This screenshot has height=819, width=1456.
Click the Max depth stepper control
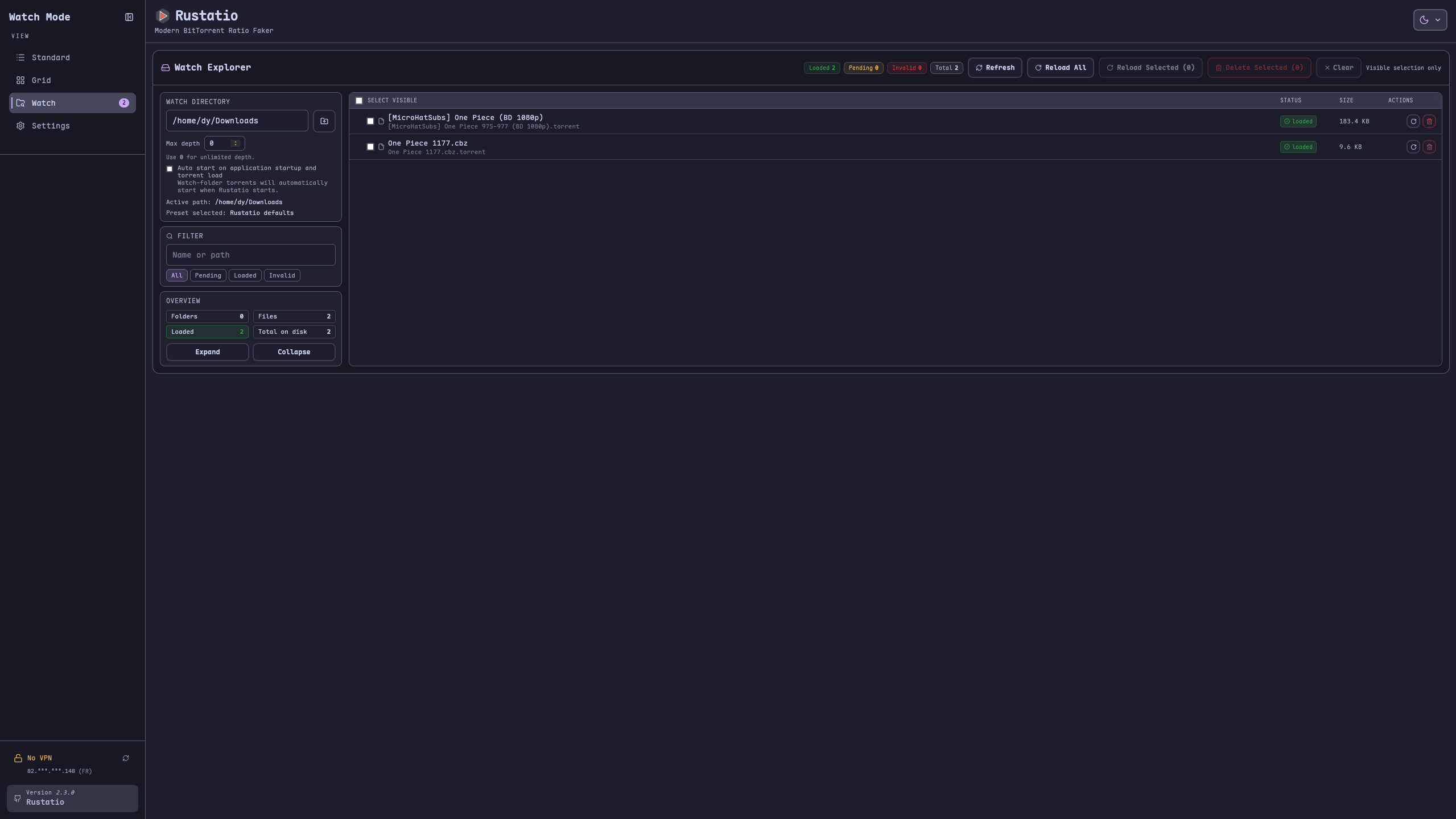tap(235, 143)
